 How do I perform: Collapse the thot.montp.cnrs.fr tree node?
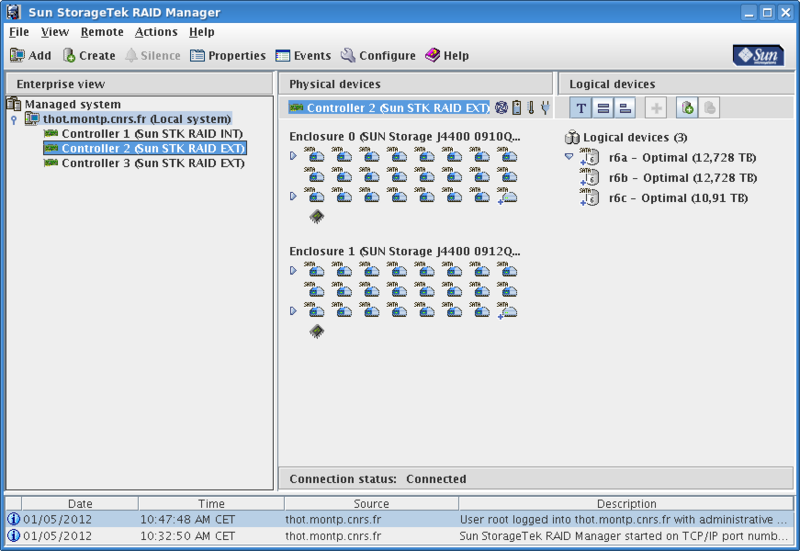[13, 119]
